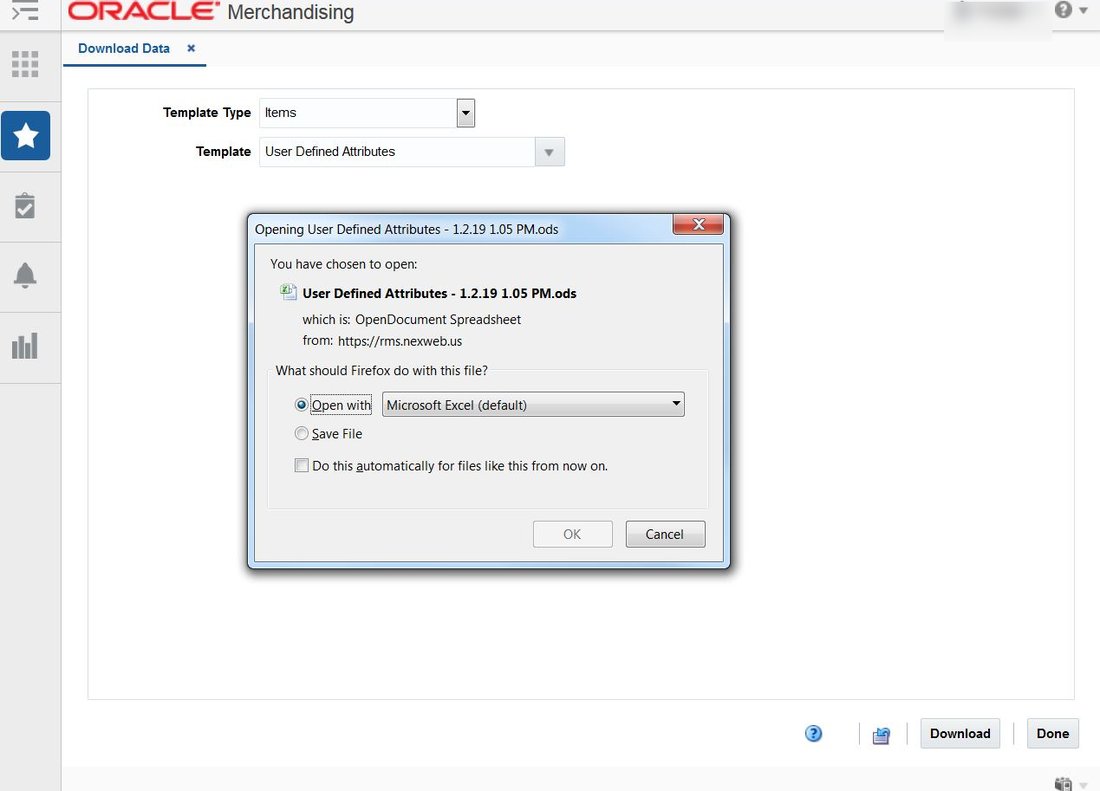Click the blue help icon beside Download
Image resolution: width=1100 pixels, height=791 pixels.
tap(813, 733)
